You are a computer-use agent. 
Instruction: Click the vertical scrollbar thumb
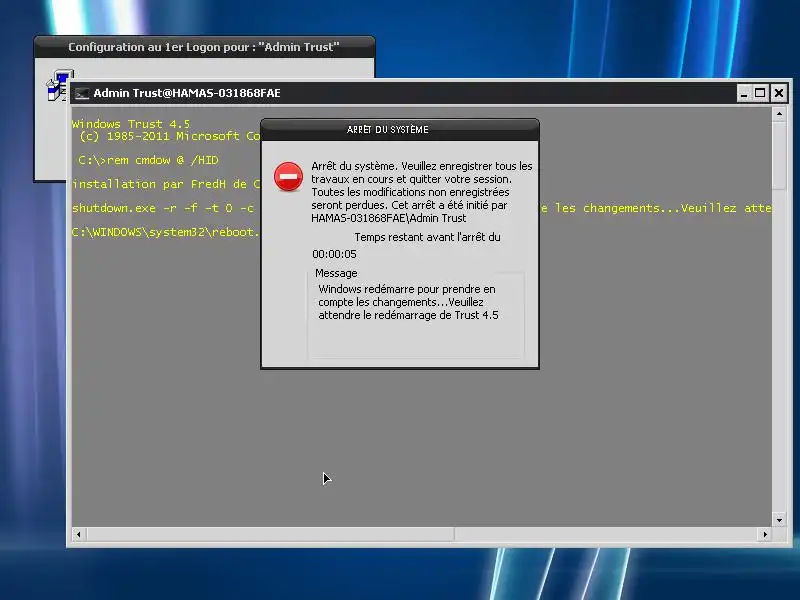click(779, 156)
